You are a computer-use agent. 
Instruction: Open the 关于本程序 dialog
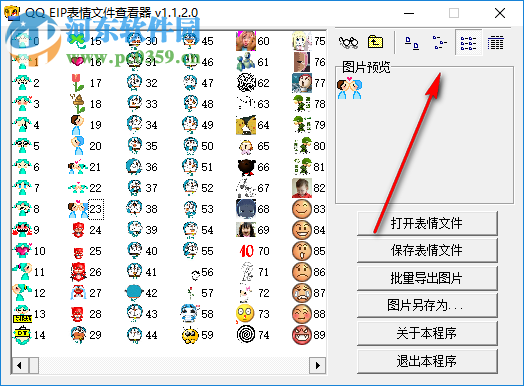click(x=427, y=333)
